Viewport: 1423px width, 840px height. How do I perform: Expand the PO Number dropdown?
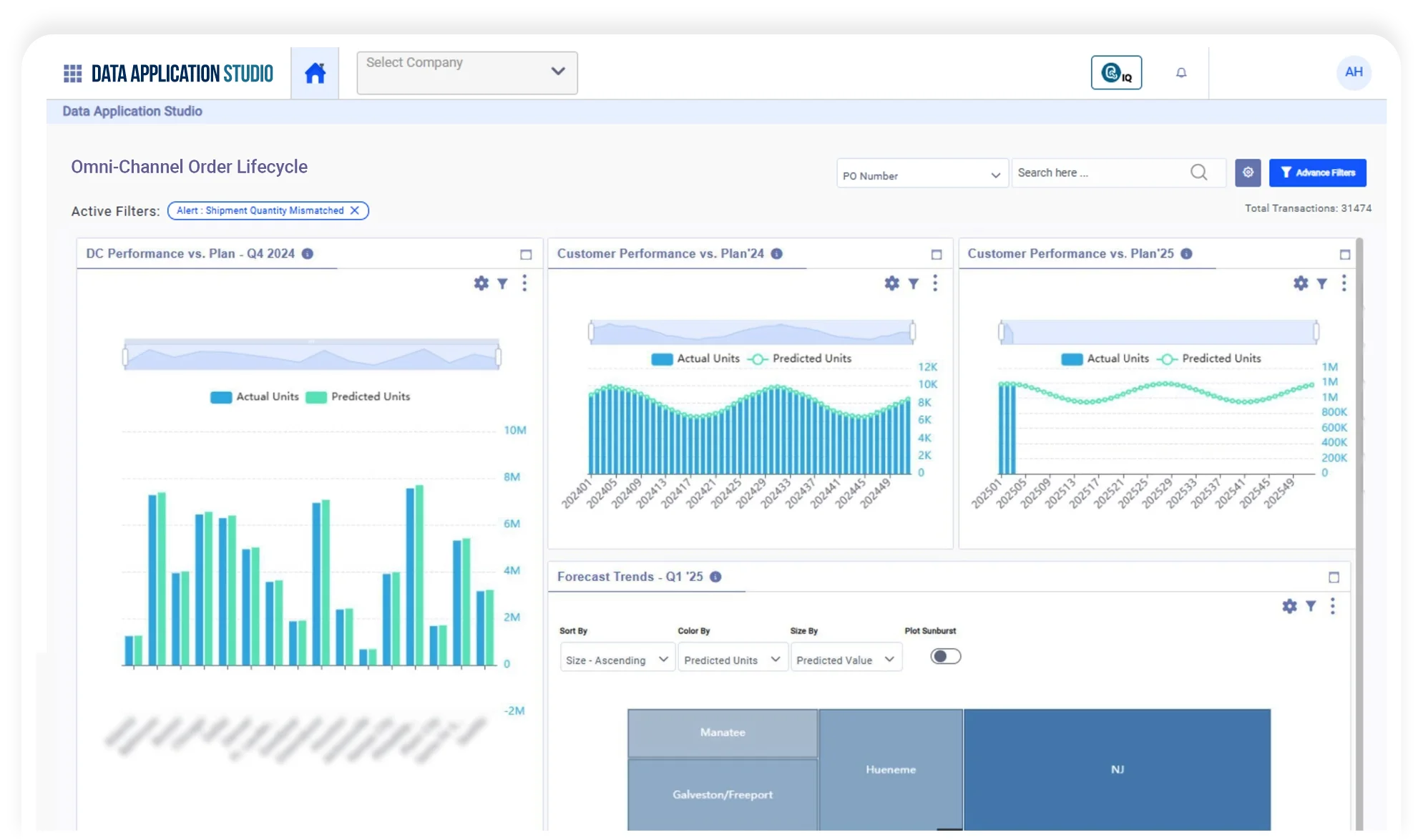(921, 175)
